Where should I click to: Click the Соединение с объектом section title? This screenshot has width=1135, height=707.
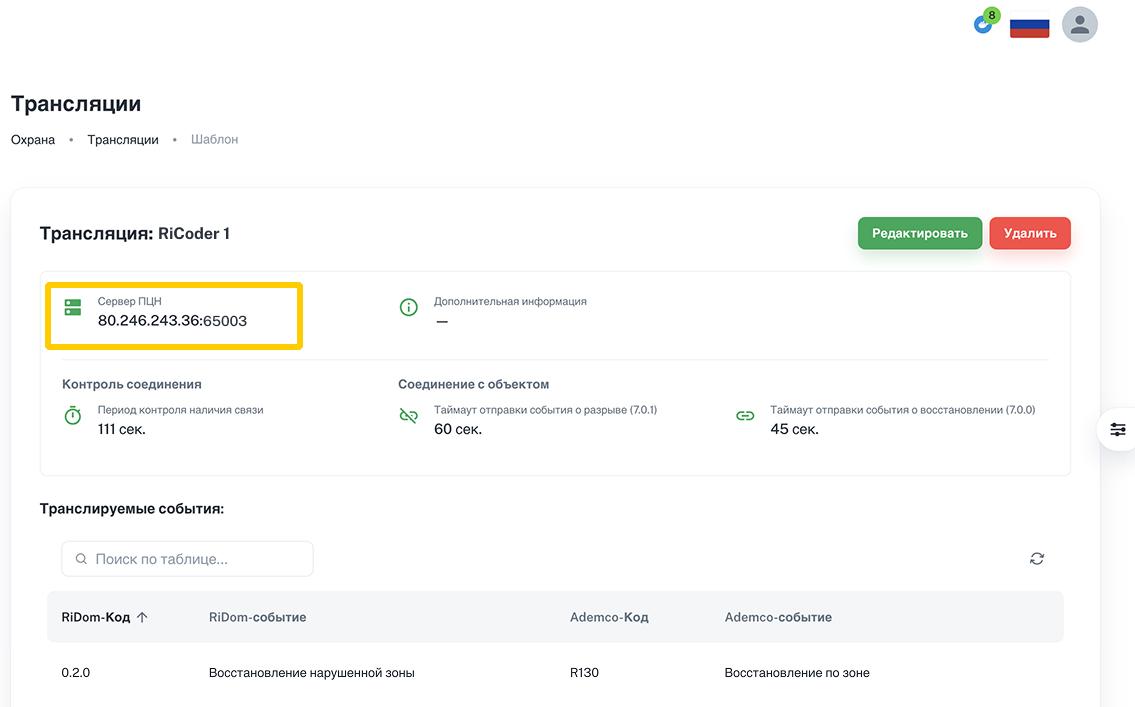point(473,384)
